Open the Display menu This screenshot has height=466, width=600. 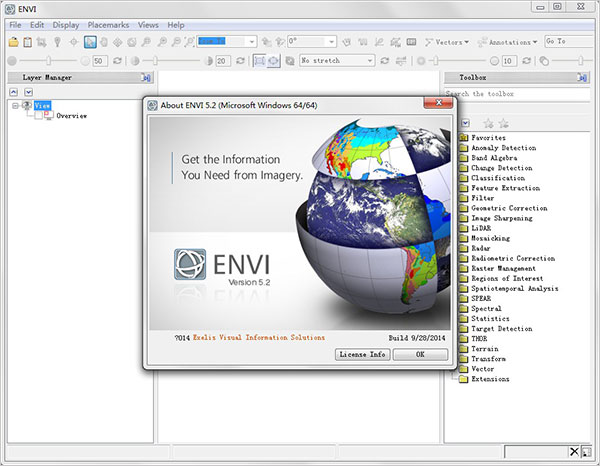pyautogui.click(x=66, y=25)
